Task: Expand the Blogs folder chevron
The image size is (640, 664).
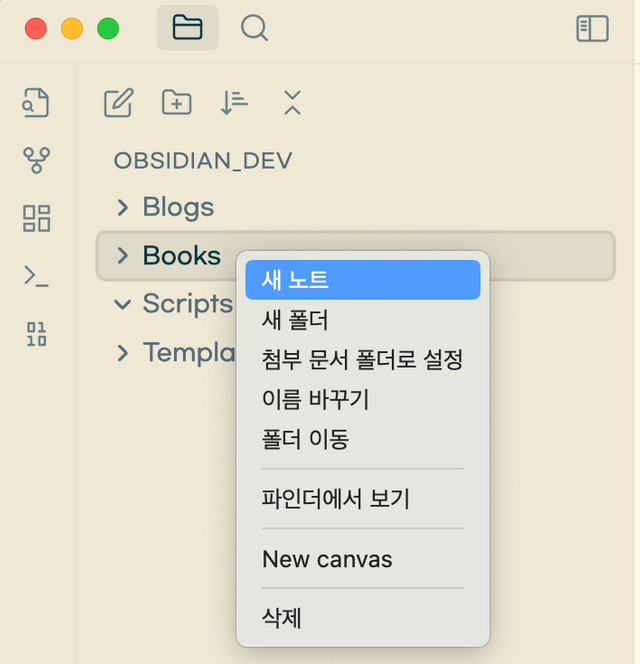Action: pyautogui.click(x=122, y=207)
